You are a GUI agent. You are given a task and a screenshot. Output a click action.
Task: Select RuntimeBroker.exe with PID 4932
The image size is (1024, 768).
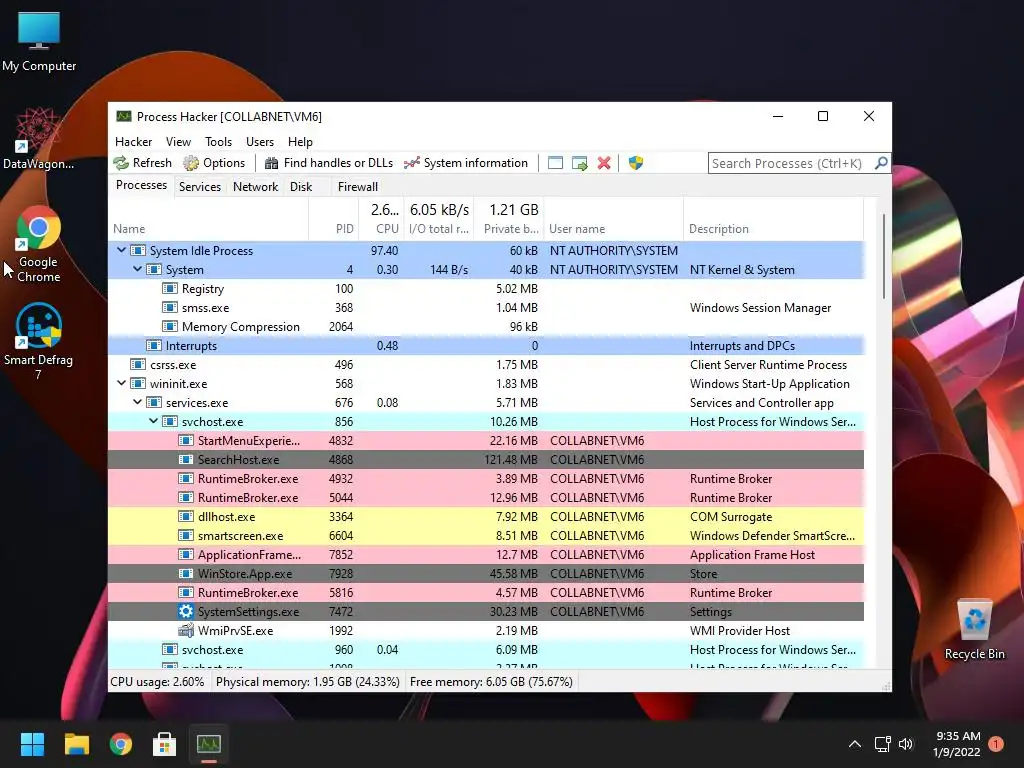point(487,479)
